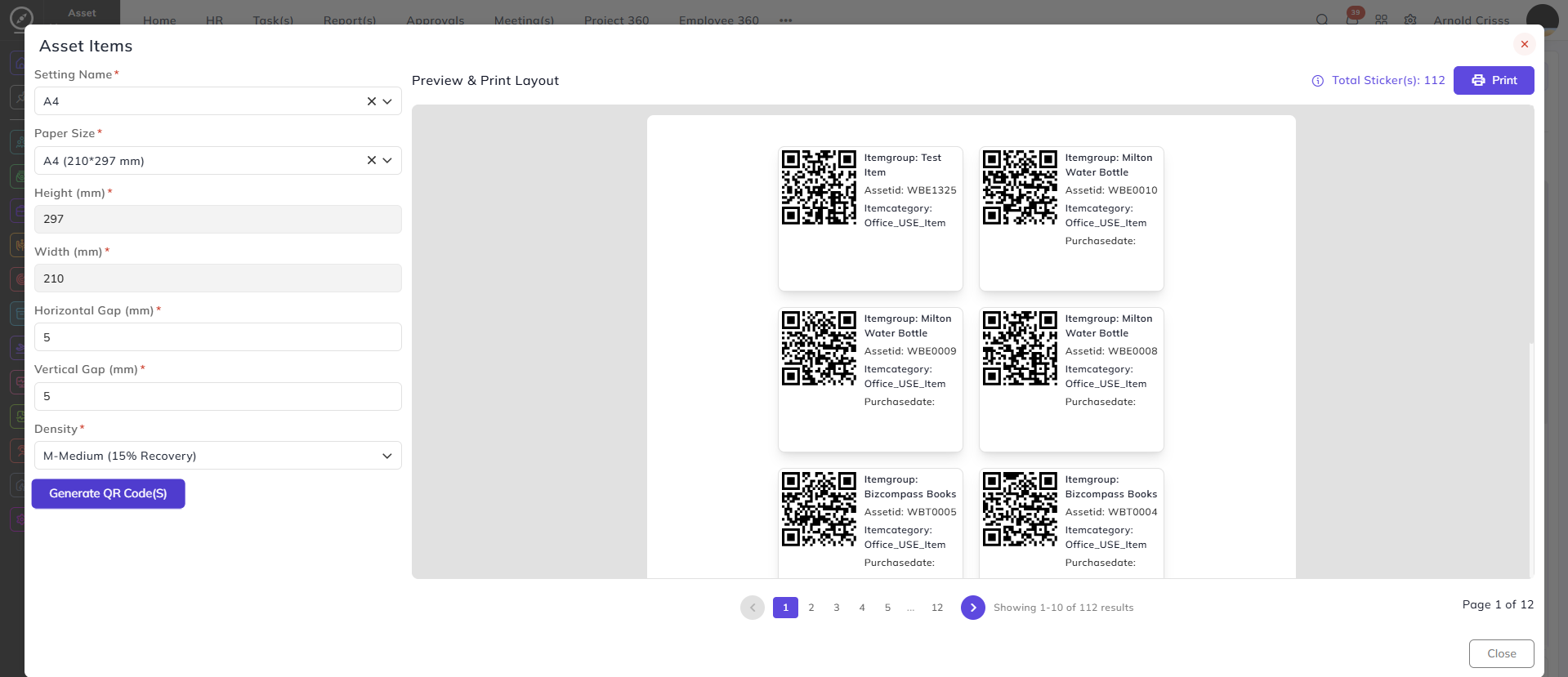Focus the Vertical Gap (mm) input

tap(218, 396)
